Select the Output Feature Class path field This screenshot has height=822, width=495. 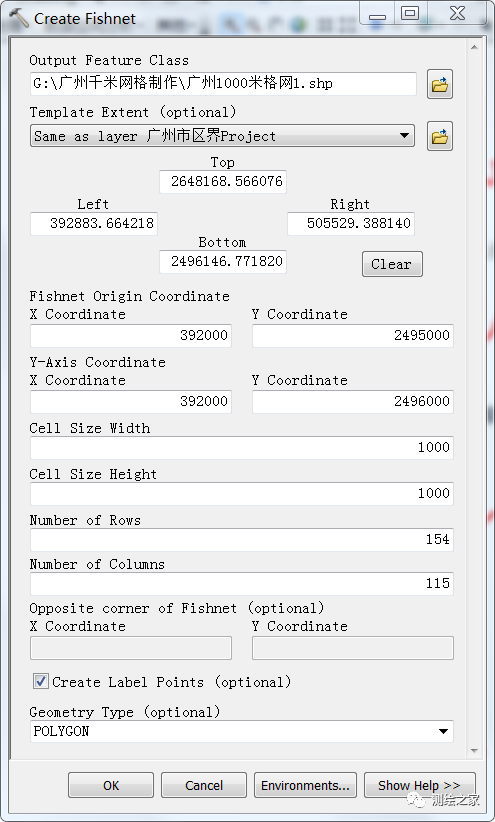(223, 84)
